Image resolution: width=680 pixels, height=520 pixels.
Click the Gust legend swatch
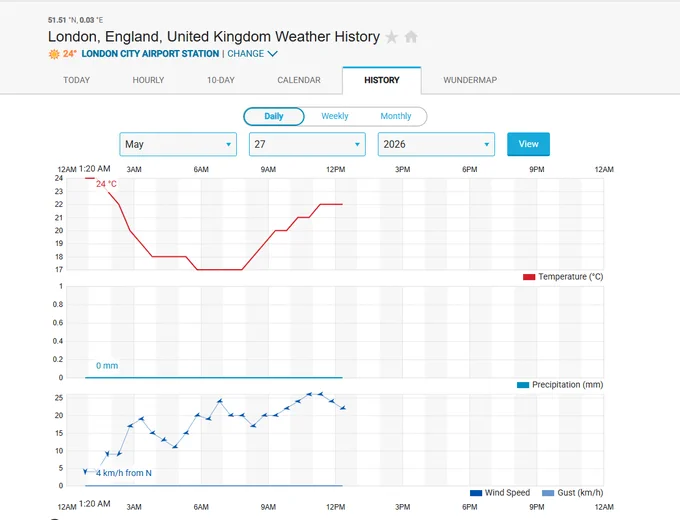548,493
